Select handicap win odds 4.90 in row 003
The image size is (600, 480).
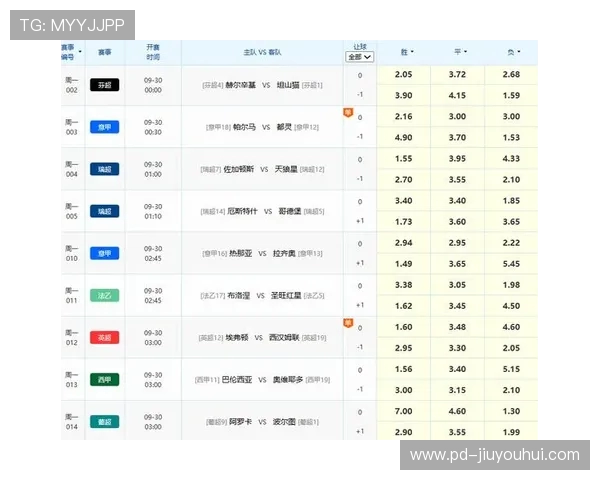click(403, 137)
